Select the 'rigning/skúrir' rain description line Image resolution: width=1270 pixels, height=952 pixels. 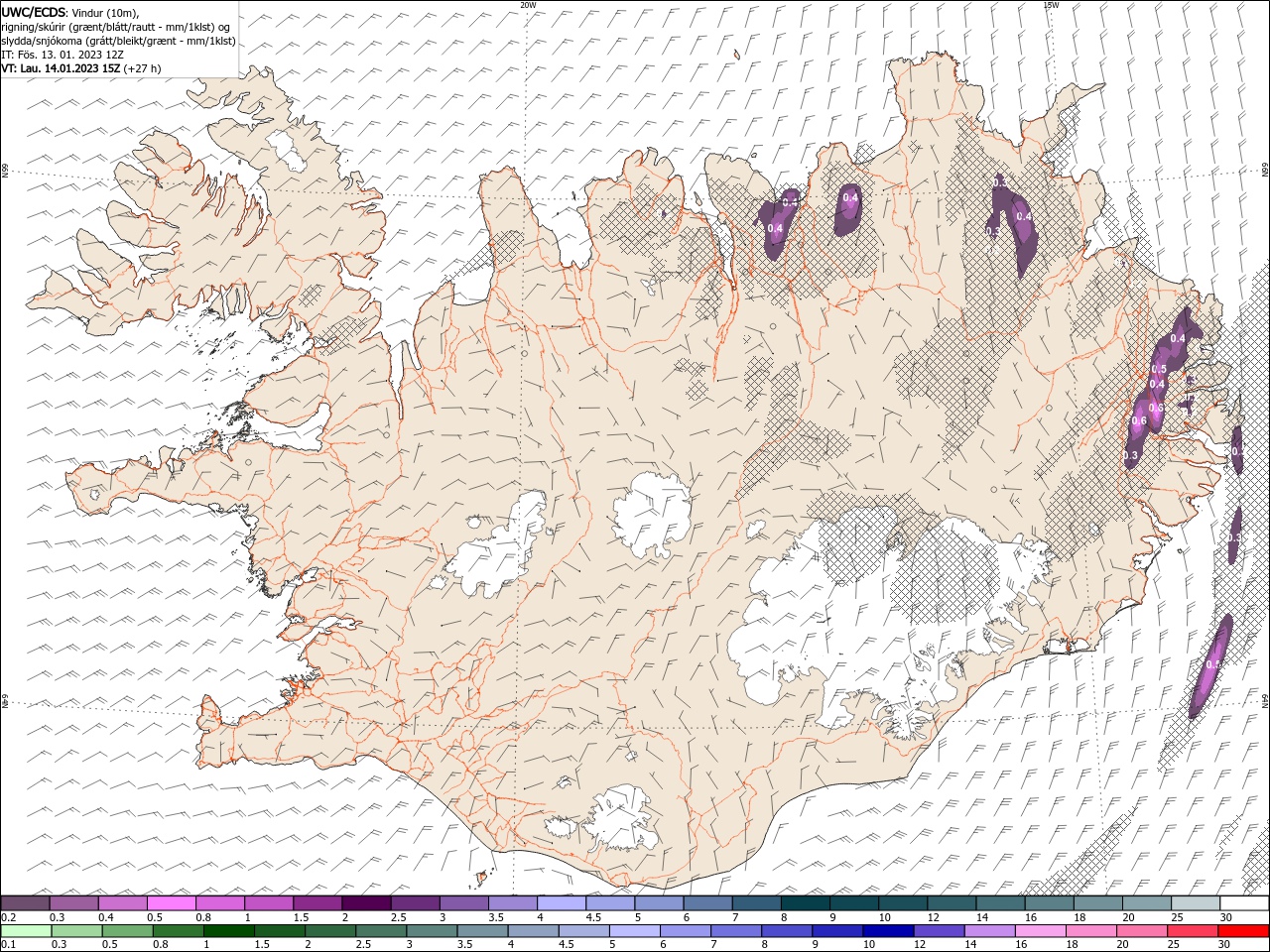pos(117,27)
